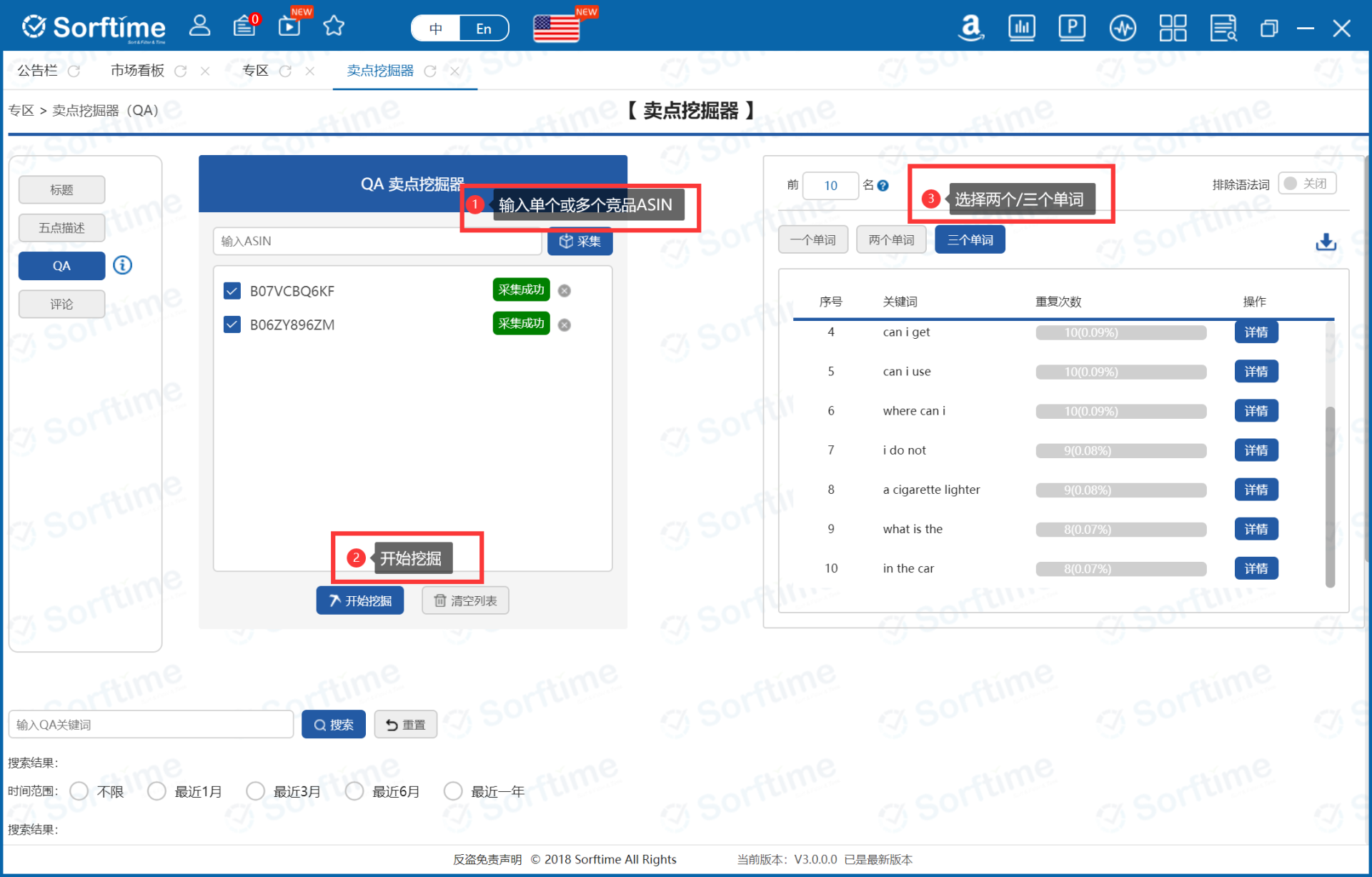This screenshot has width=1372, height=877.
Task: Click the 反盗免责声明 footer link
Action: 487,859
